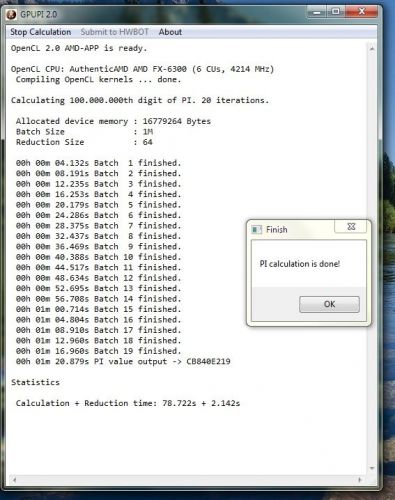Click the 'Batch 7 finished.' log line
The image size is (395, 500).
point(98,226)
